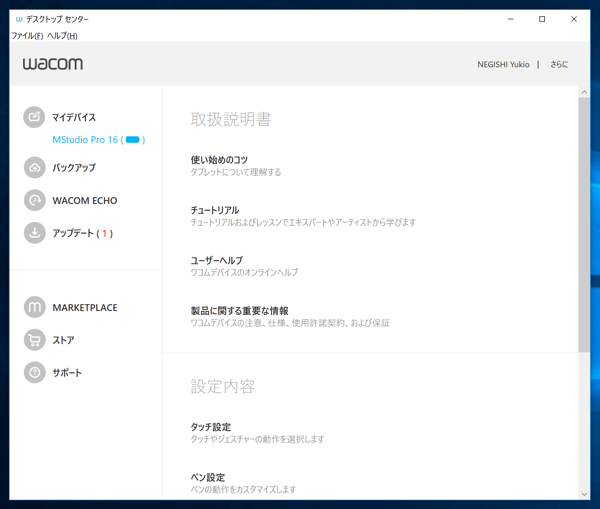
Task: Click the scrollbar up arrow
Action: pyautogui.click(x=584, y=92)
